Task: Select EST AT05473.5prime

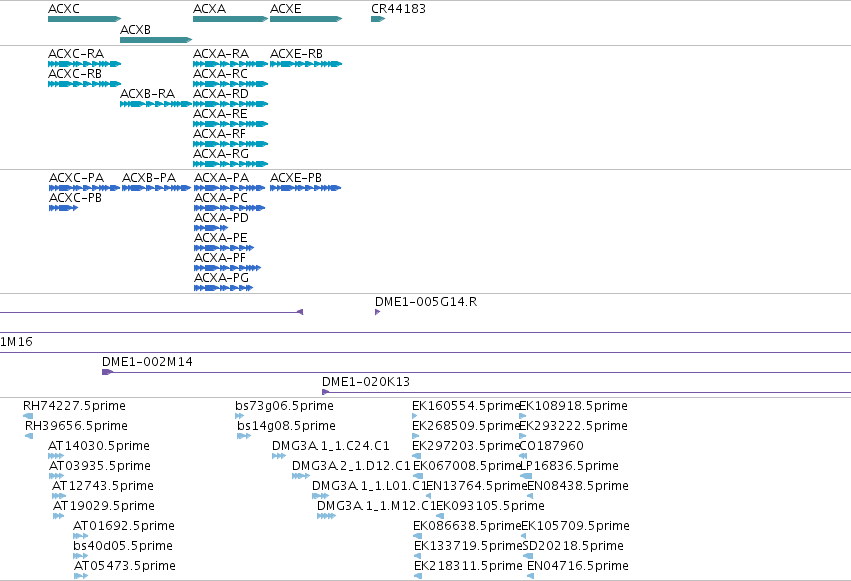Action: (81, 576)
